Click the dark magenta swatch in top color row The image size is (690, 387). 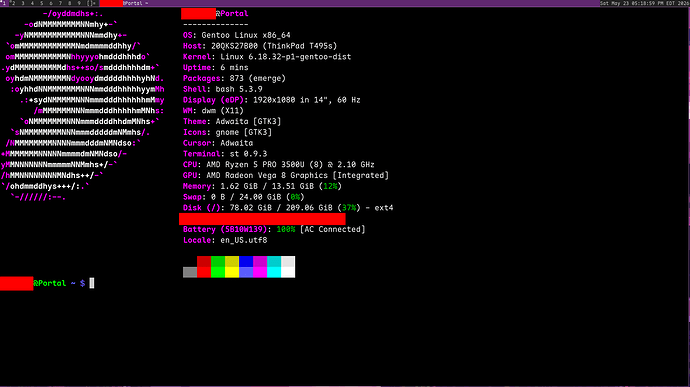[260, 262]
